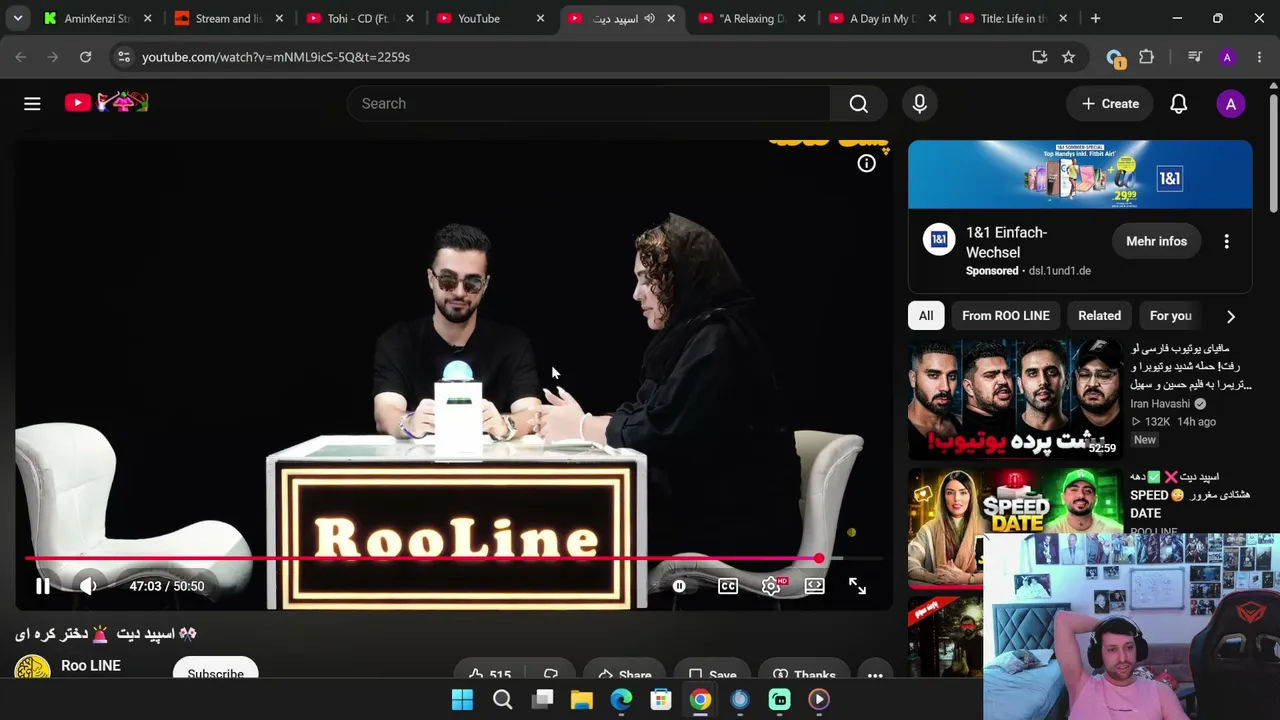Show the video info card icon
This screenshot has height=720, width=1280.
coord(866,163)
